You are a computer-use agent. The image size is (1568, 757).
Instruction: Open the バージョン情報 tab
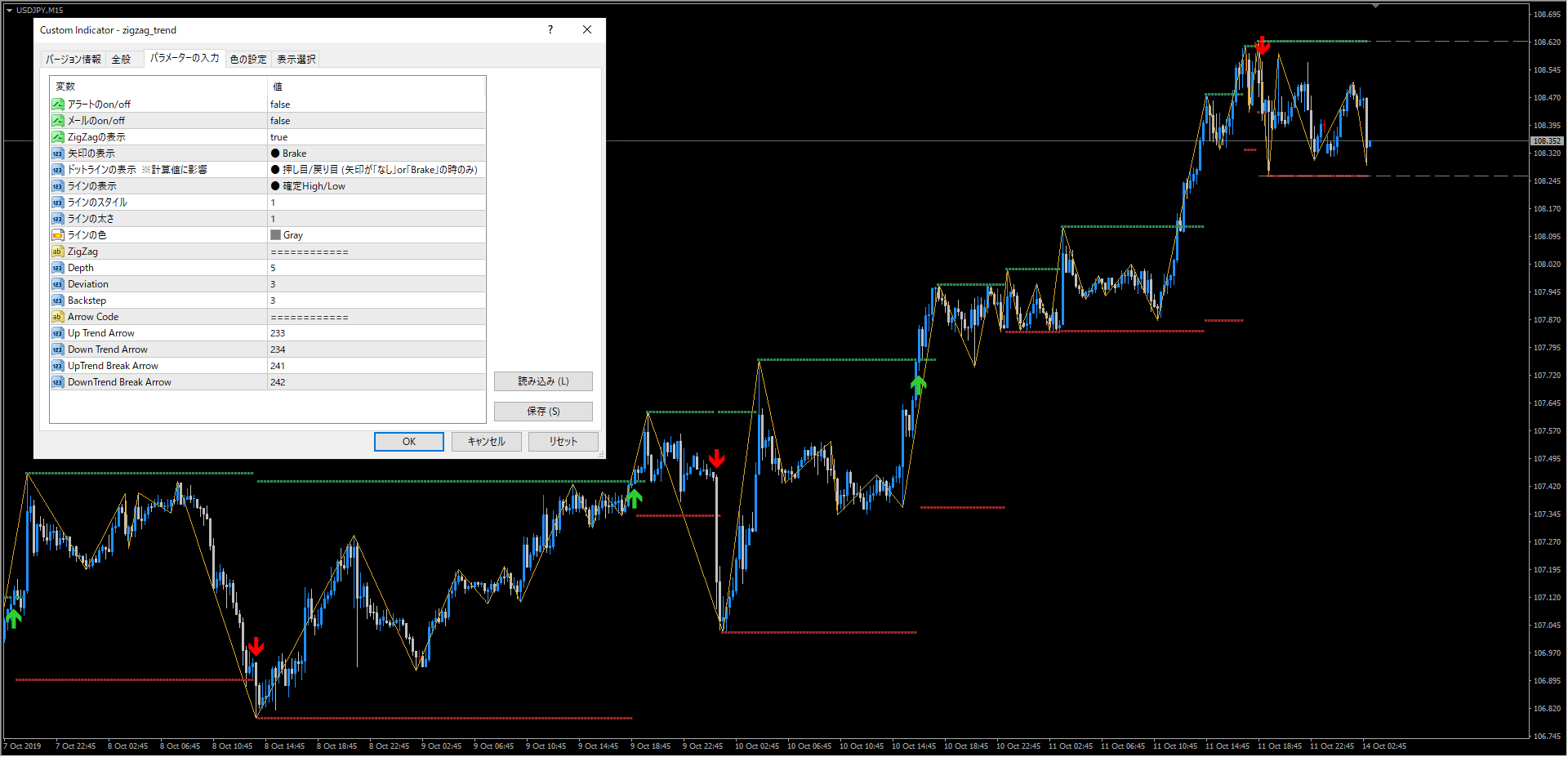pyautogui.click(x=73, y=59)
